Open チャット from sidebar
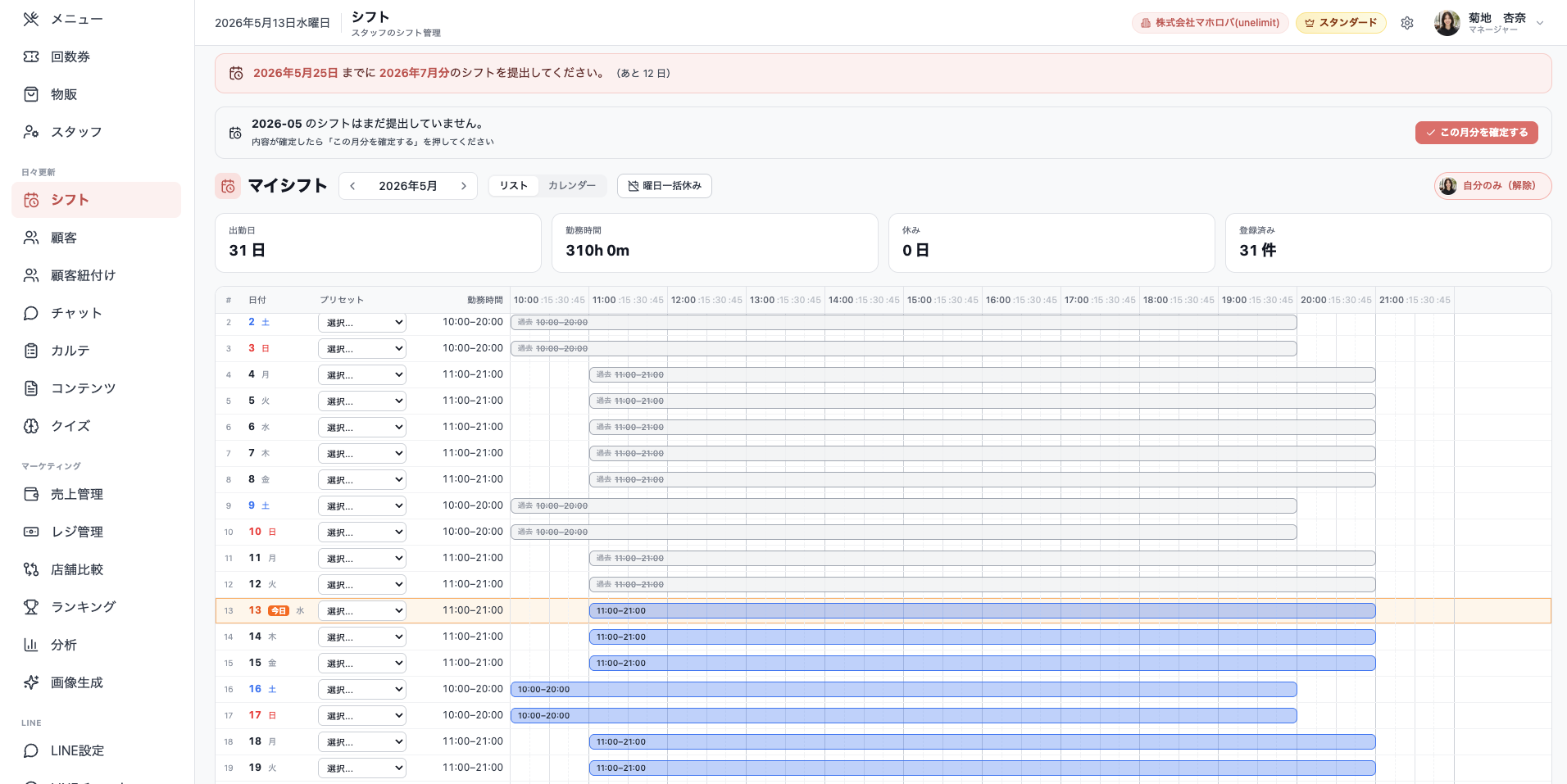Image resolution: width=1567 pixels, height=784 pixels. pyautogui.click(x=96, y=313)
